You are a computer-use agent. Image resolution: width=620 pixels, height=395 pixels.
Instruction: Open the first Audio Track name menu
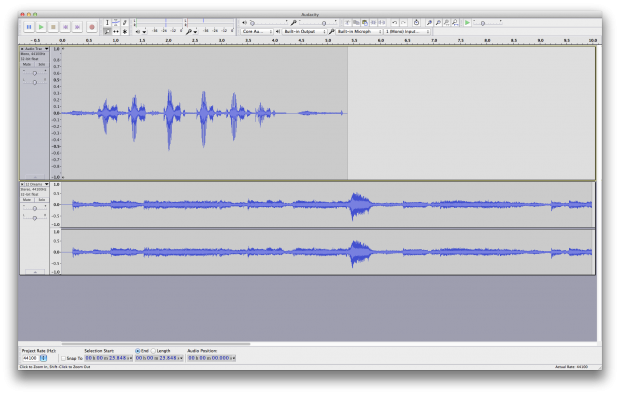tap(35, 49)
